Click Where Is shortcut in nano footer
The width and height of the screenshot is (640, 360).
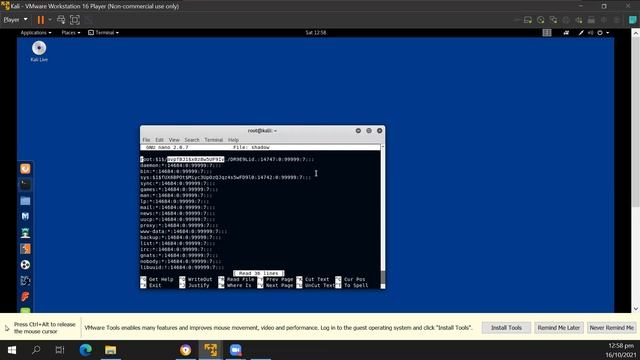pyautogui.click(x=235, y=285)
